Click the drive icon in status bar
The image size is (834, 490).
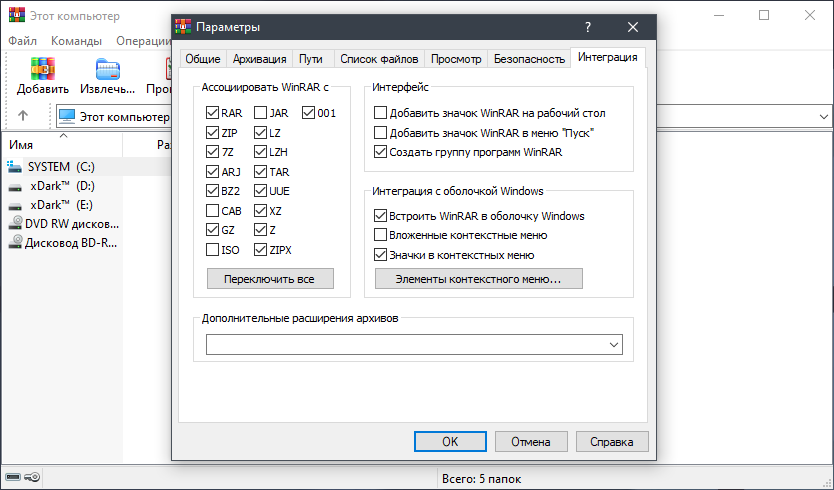(13, 477)
